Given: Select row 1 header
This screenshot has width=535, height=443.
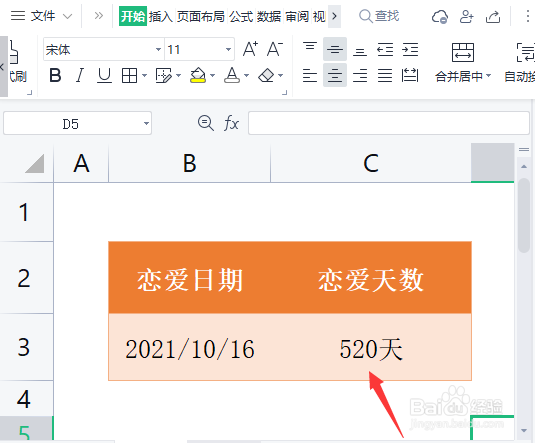Looking at the screenshot, I should (27, 212).
